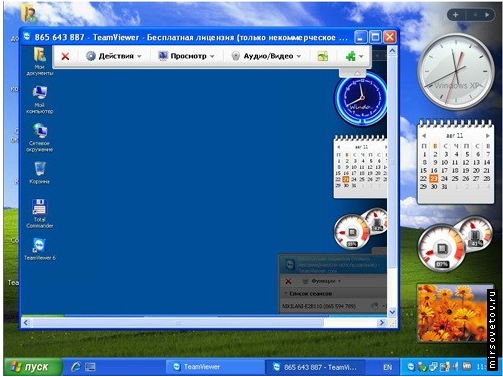This screenshot has width=503, height=377.
Task: Click the red X disconnect icon in TeamViewer toolbar
Action: [65, 56]
